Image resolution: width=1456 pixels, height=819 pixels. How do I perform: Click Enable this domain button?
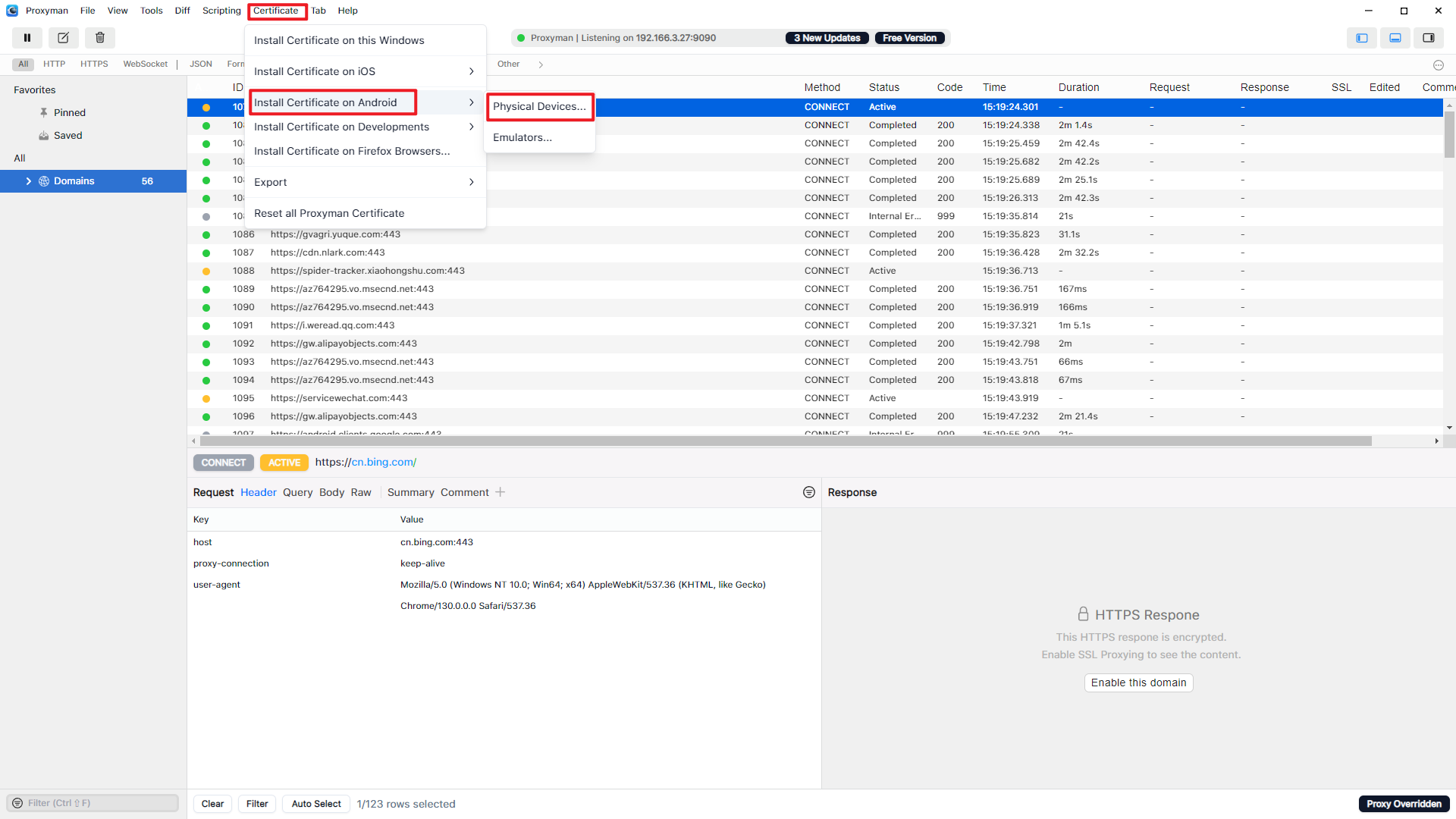1138,682
